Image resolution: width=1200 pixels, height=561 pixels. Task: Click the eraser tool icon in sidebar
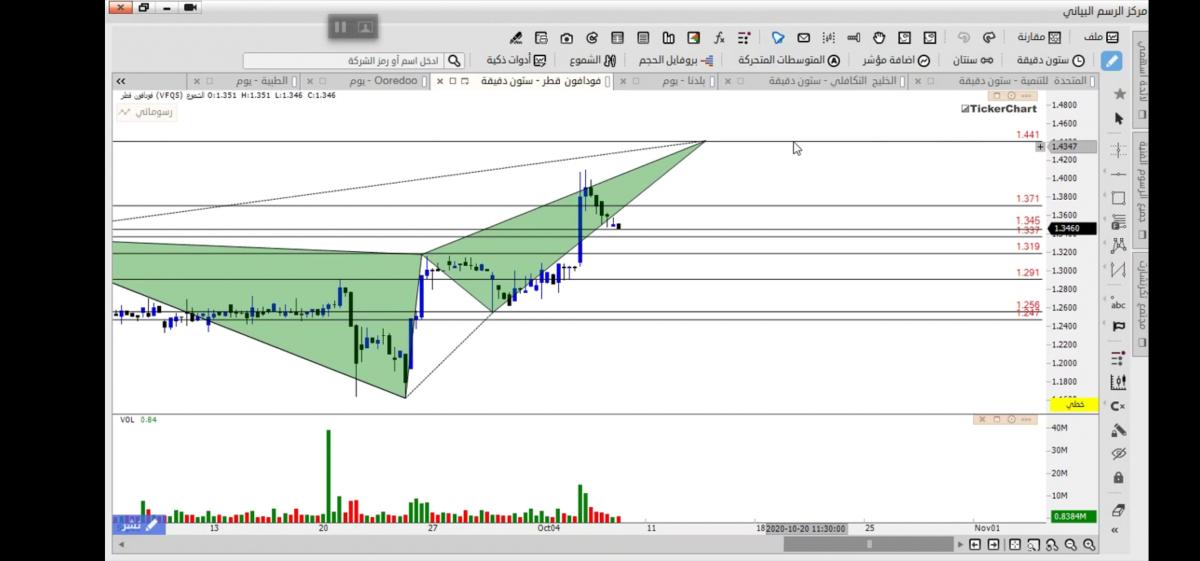[1118, 510]
